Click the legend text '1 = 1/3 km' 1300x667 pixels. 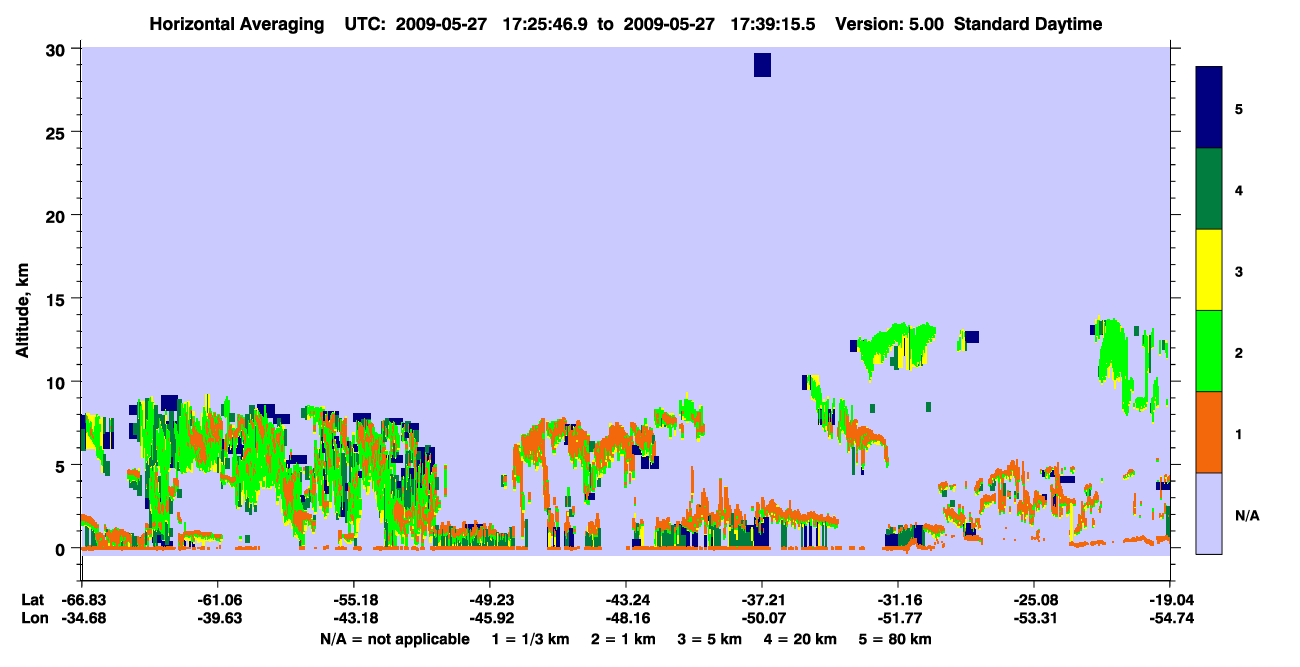click(529, 639)
